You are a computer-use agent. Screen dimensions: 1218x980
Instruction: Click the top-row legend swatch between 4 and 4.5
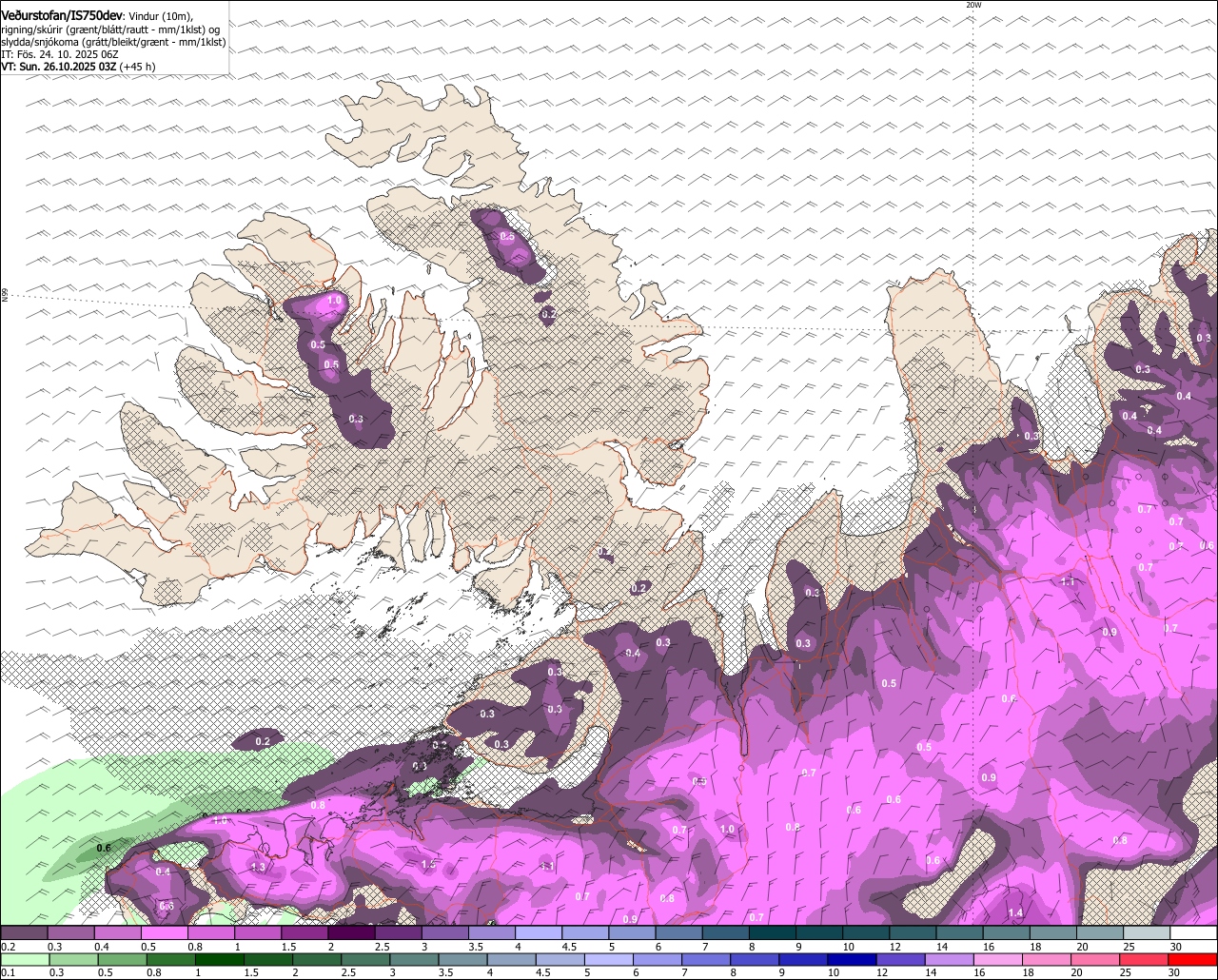[539, 933]
